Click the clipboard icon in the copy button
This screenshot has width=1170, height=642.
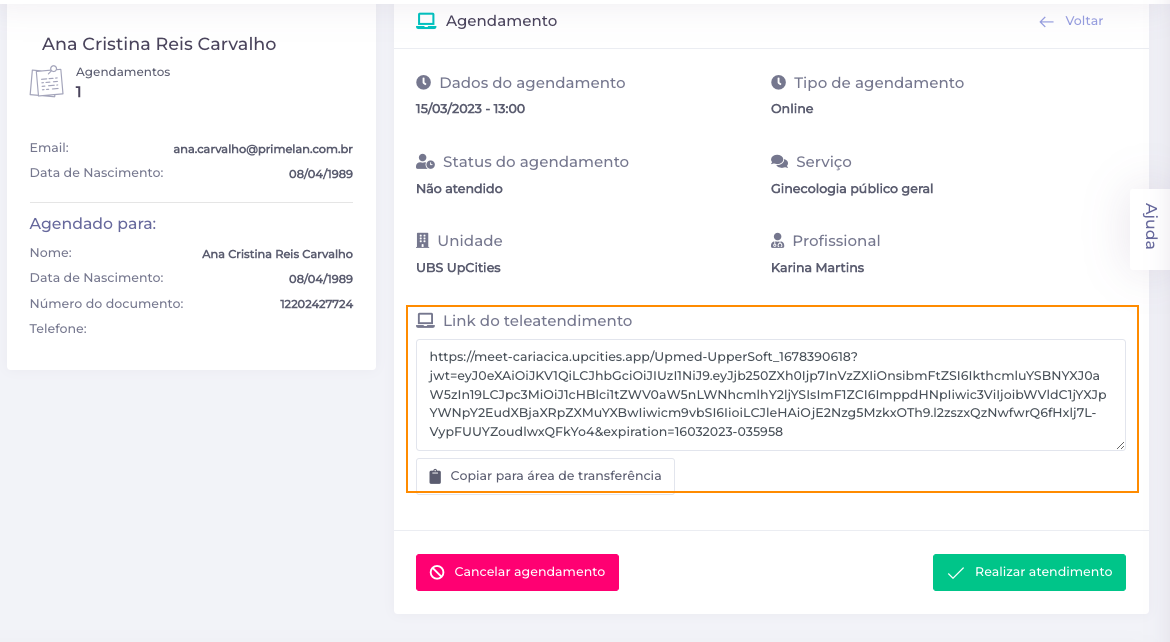point(435,476)
